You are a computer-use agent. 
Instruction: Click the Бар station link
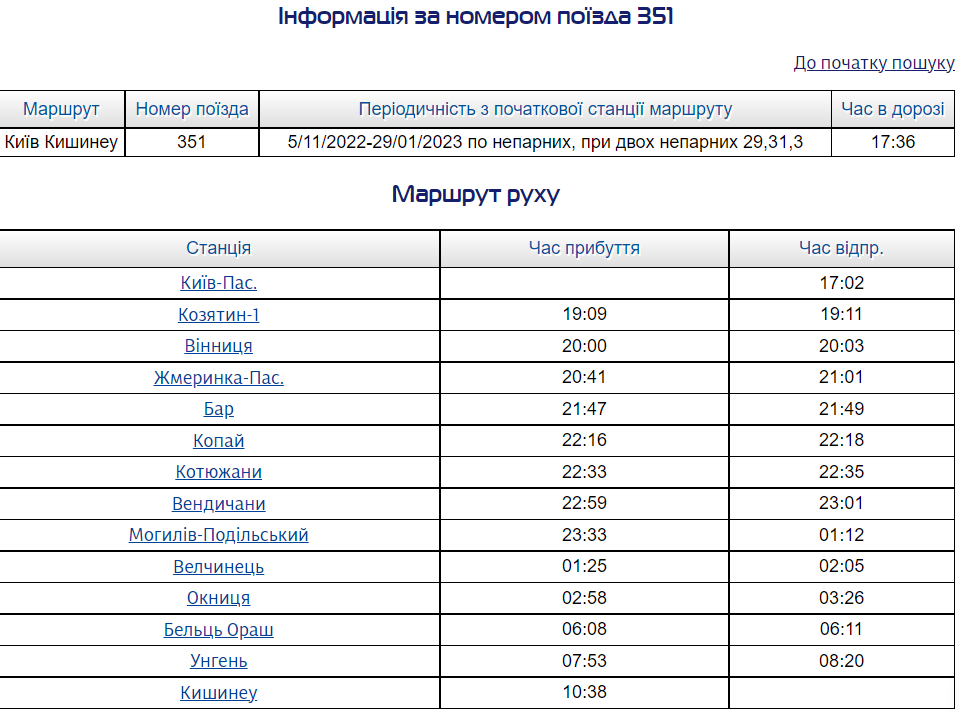[x=219, y=409]
